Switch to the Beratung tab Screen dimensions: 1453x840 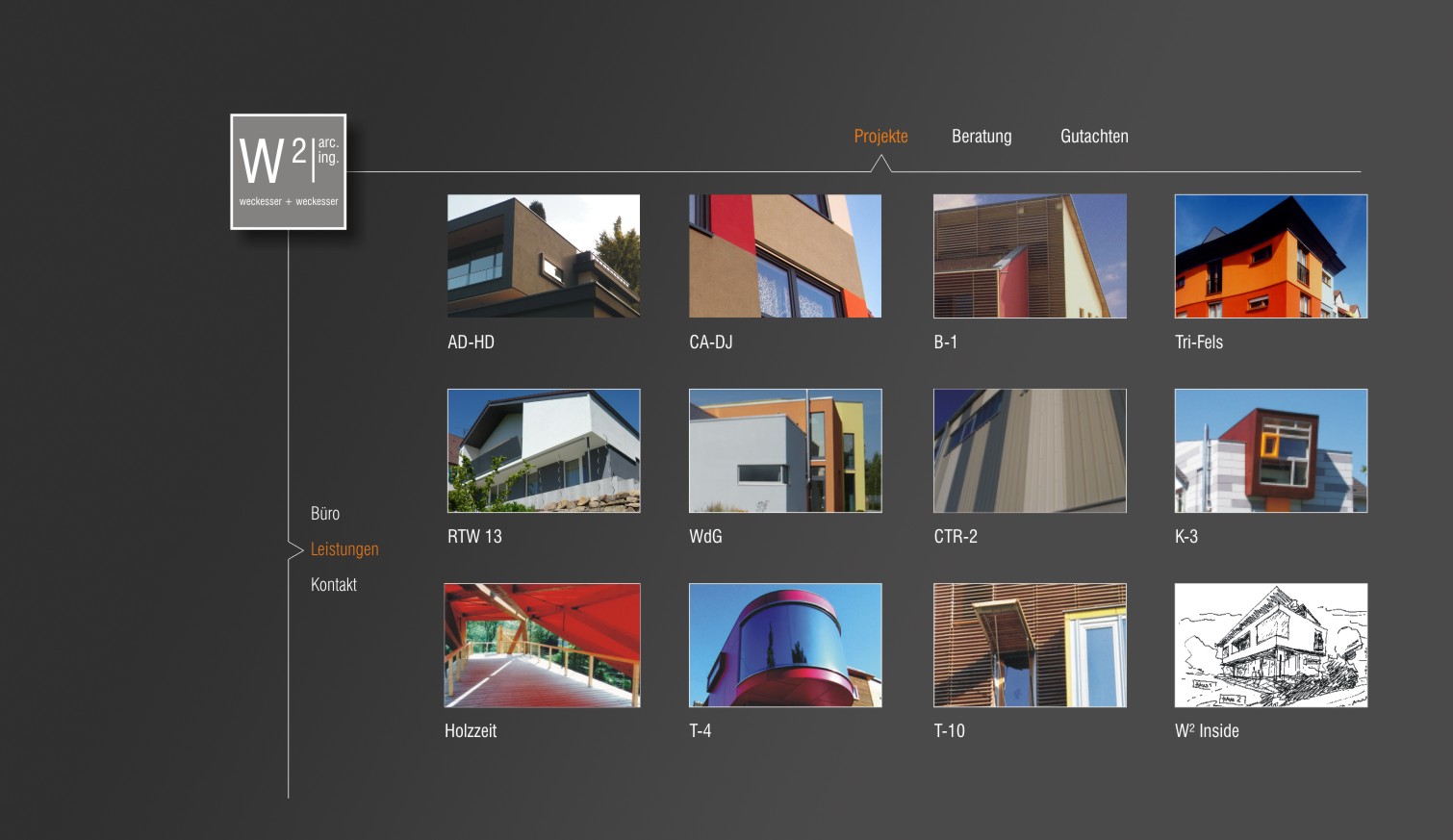981,137
